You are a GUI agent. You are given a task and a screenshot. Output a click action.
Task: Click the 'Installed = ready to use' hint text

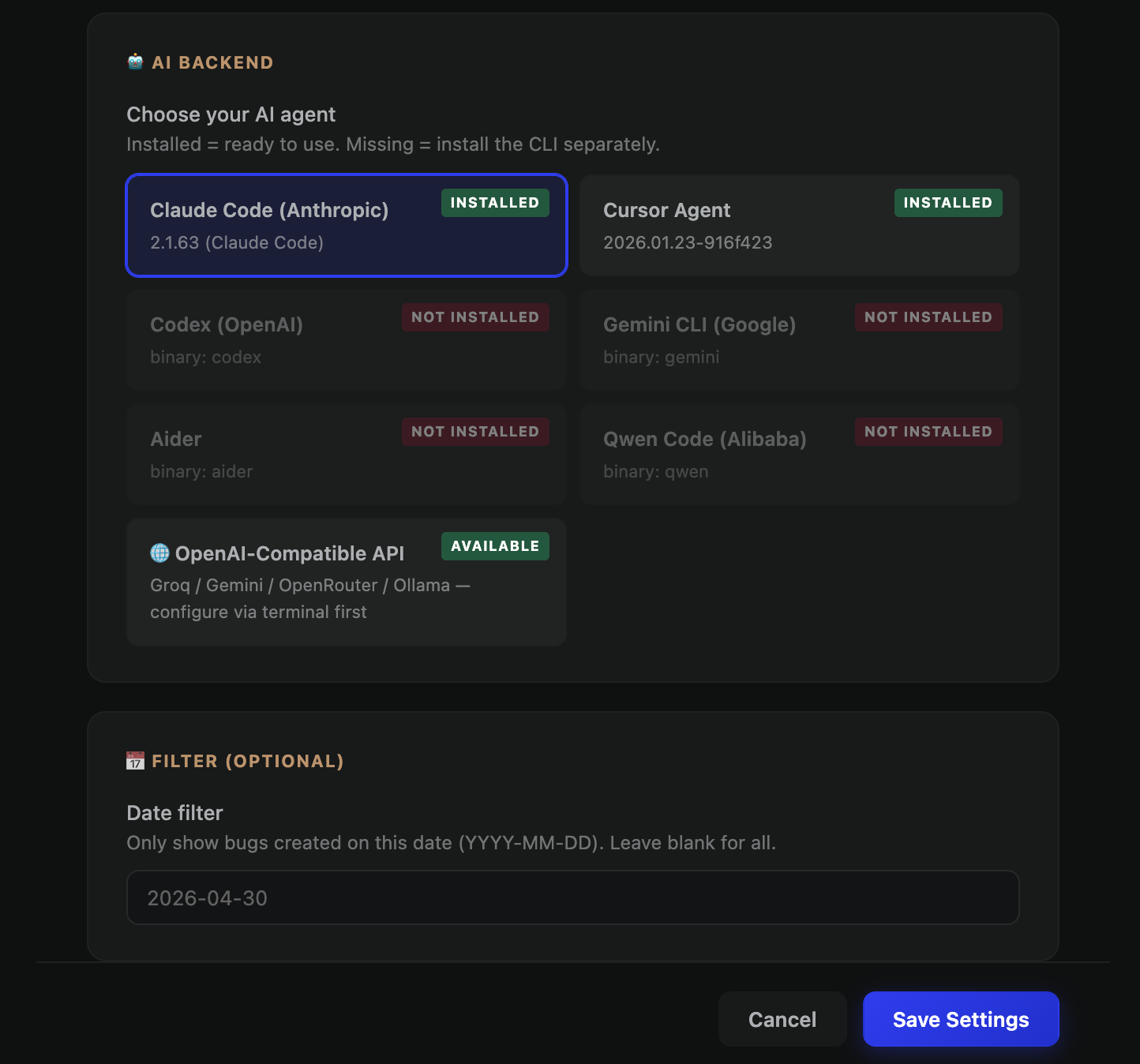tap(393, 144)
